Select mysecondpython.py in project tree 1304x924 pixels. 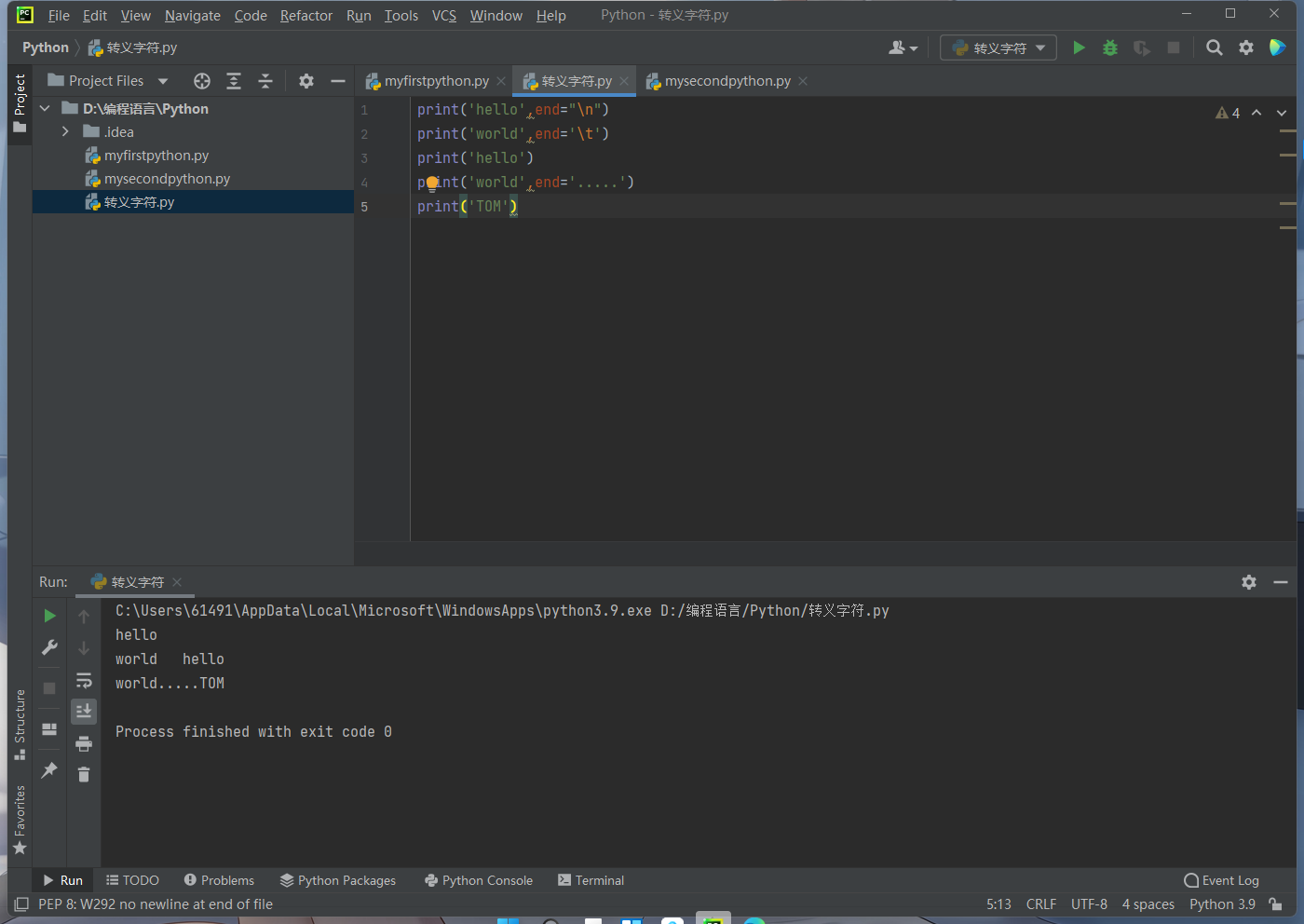tap(167, 179)
